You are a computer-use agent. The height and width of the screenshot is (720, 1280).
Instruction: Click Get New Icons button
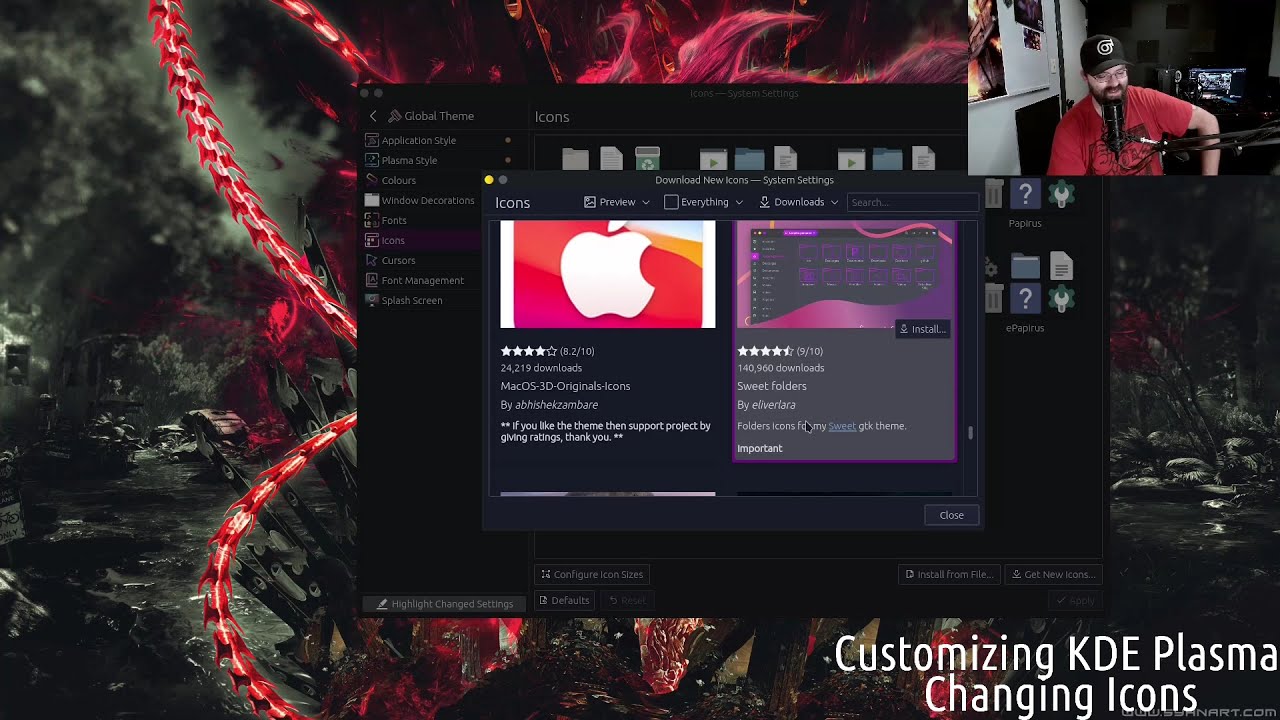(x=1052, y=574)
